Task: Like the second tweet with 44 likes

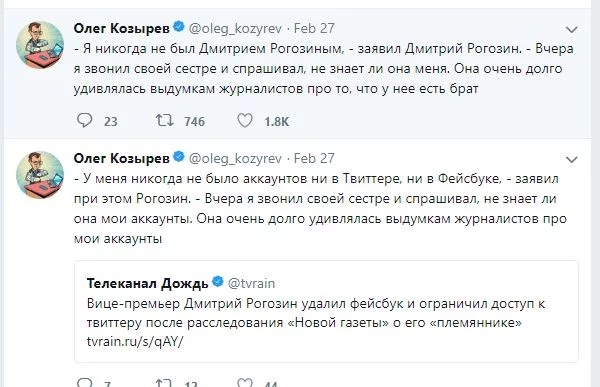Action: pos(245,382)
